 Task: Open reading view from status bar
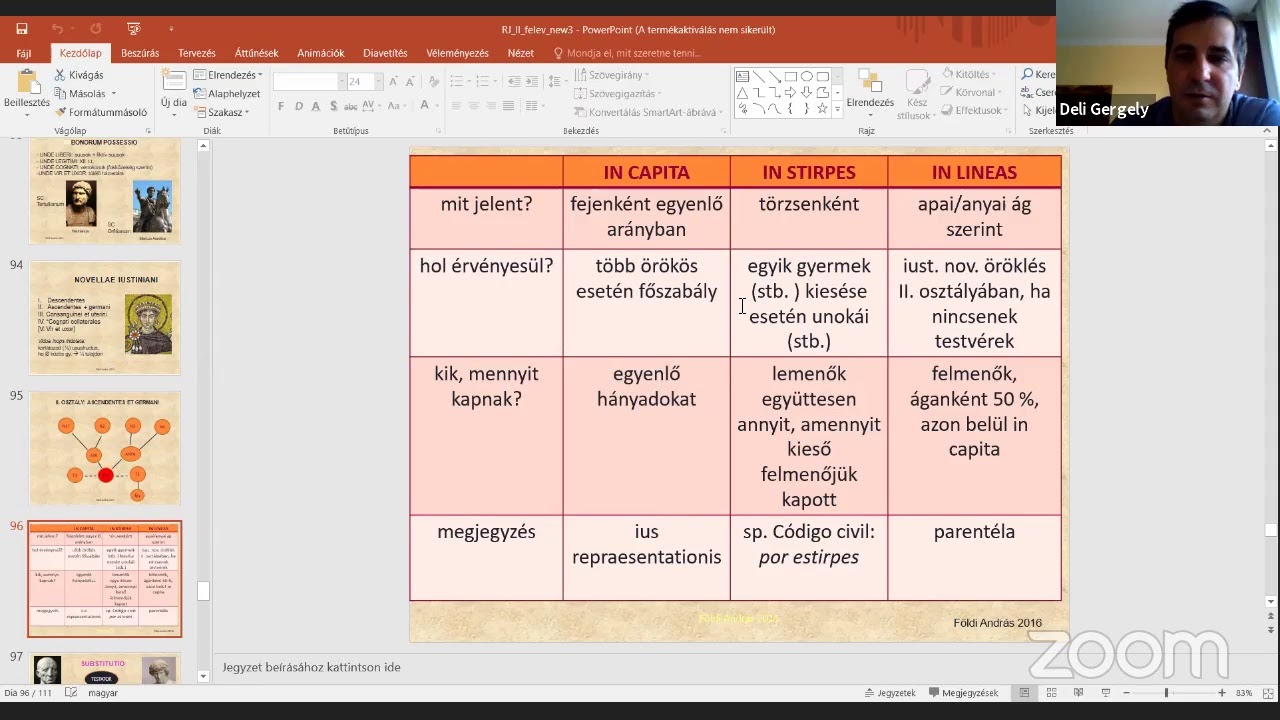tap(1078, 693)
